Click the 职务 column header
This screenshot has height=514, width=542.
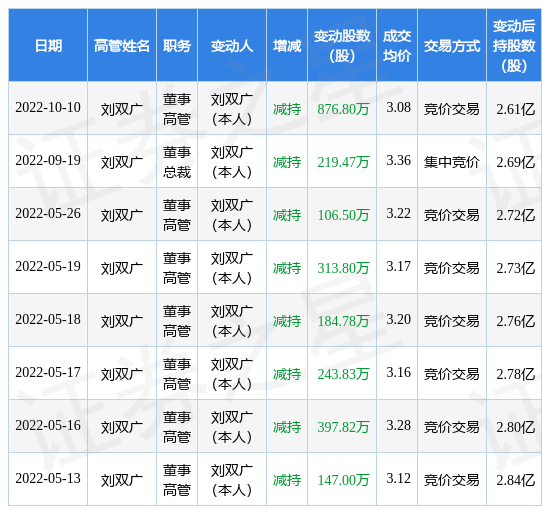[177, 45]
